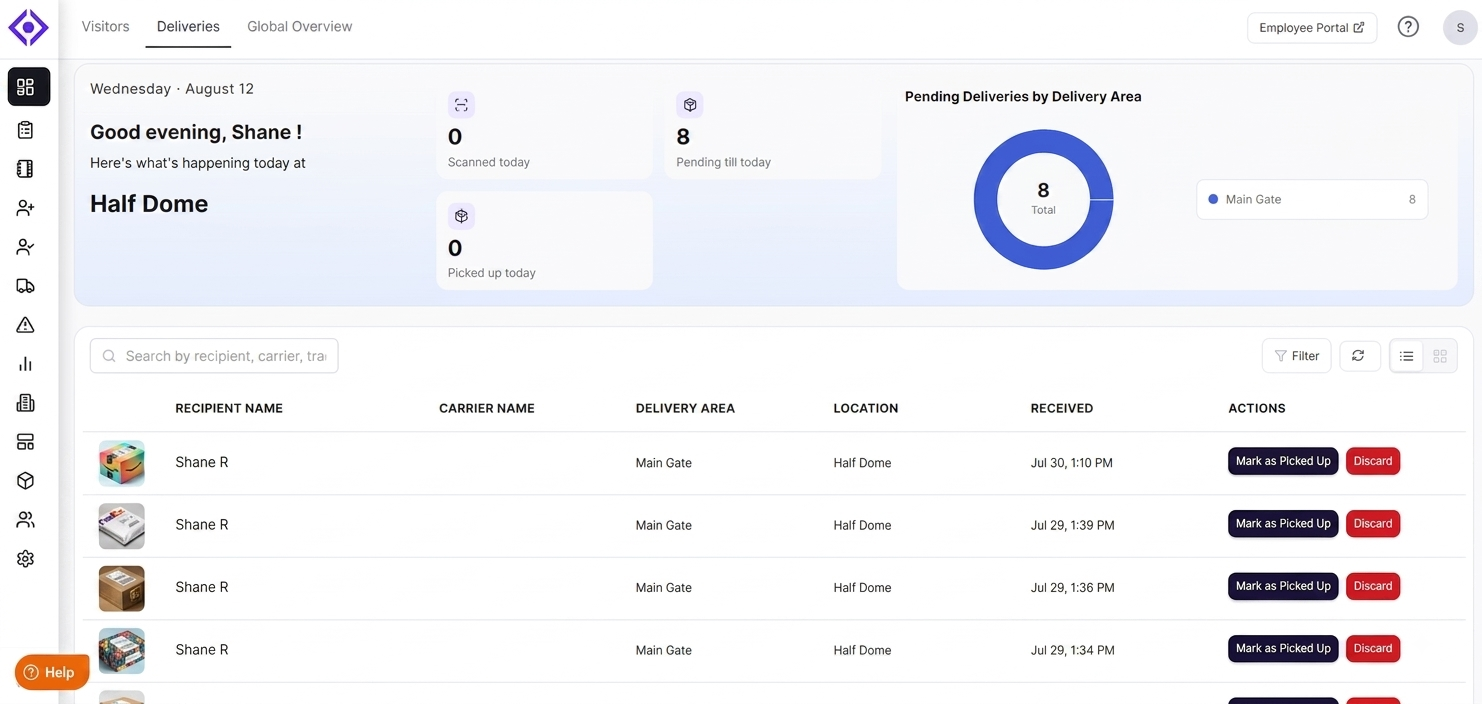Viewport: 1482px width, 704px height.
Task: Click the delivery search input field
Action: pyautogui.click(x=214, y=356)
